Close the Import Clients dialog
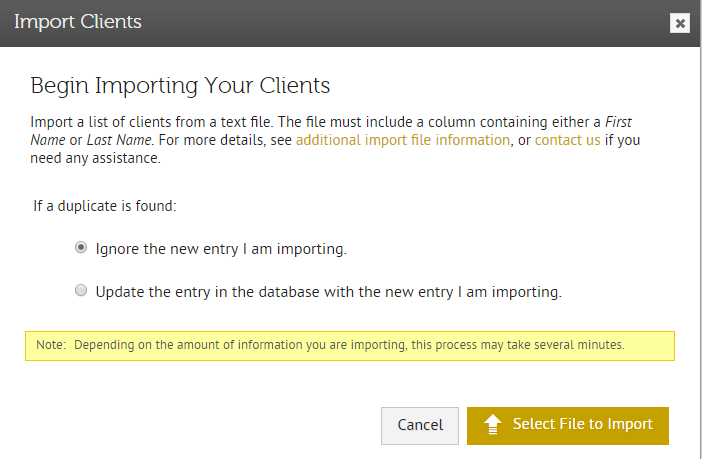 pyautogui.click(x=680, y=23)
